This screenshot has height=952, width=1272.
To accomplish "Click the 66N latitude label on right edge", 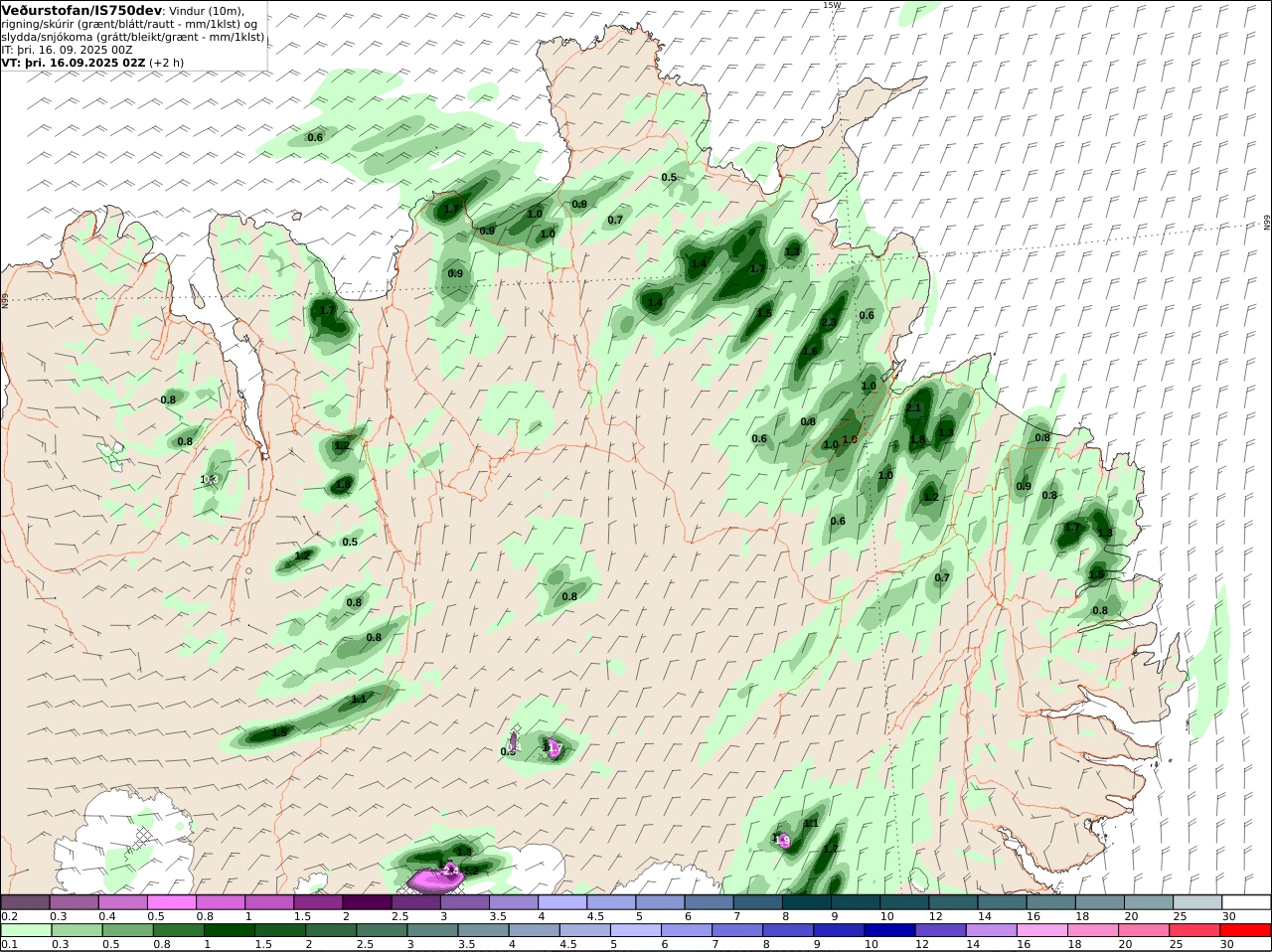I will point(1267,223).
